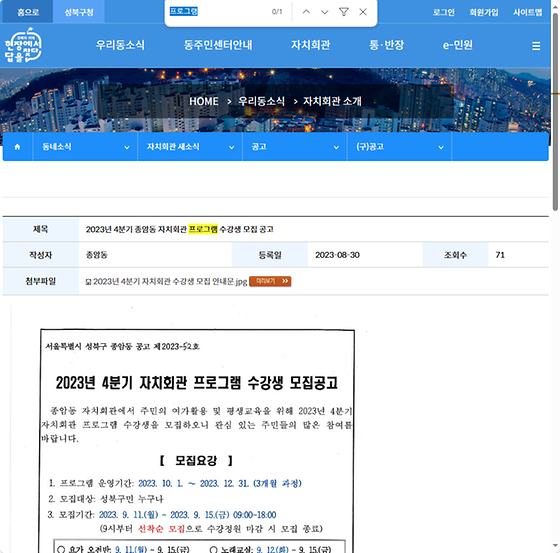The height and width of the screenshot is (553, 560).
Task: Expand 동네소식 dropdown
Action: [85, 147]
